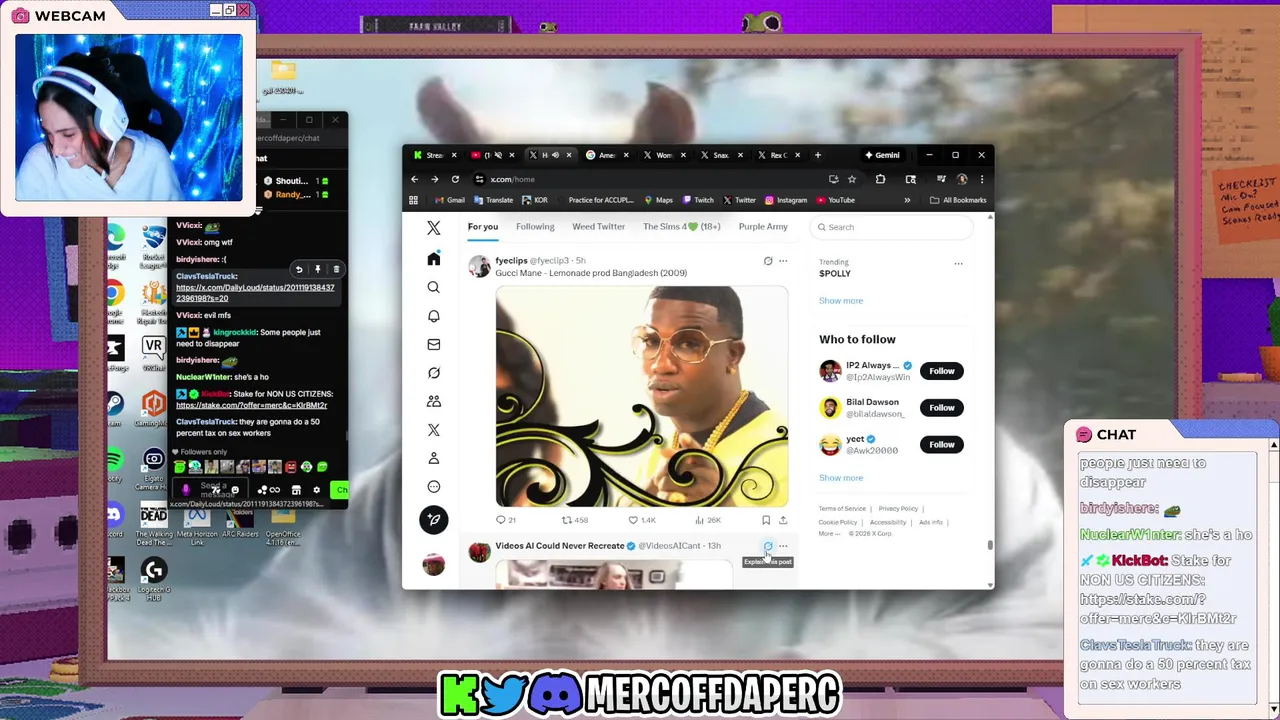
Task: Open more options on the fyeclips post
Action: [783, 261]
